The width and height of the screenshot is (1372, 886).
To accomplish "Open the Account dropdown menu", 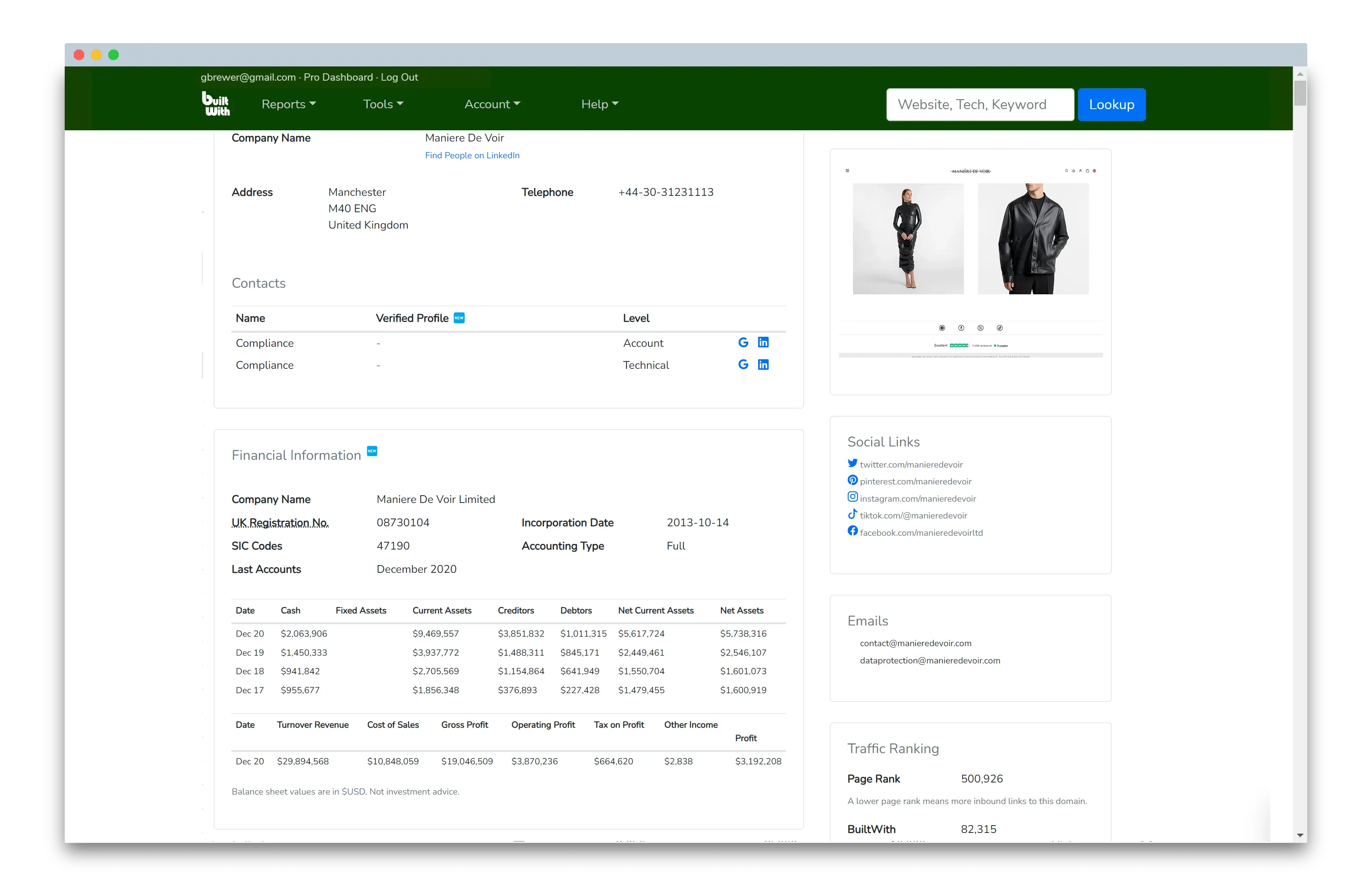I will [x=492, y=104].
